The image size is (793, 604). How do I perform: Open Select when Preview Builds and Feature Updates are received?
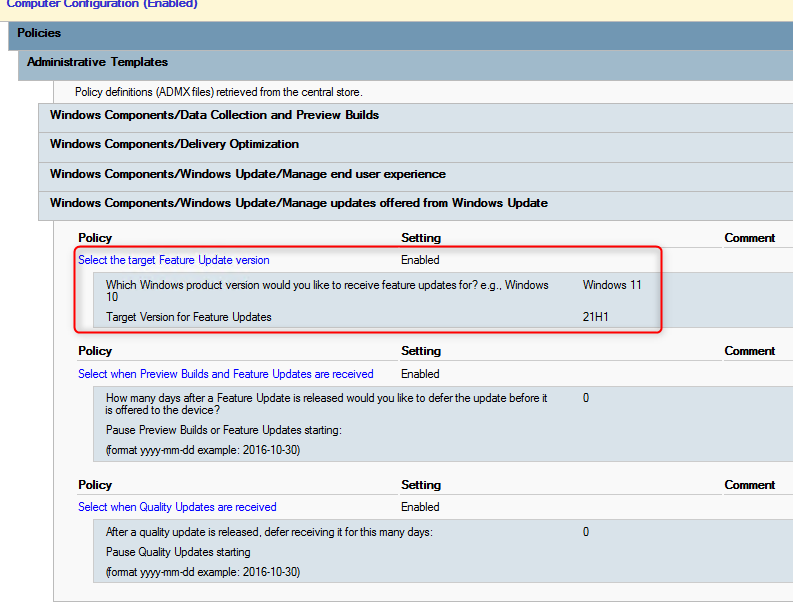[226, 374]
